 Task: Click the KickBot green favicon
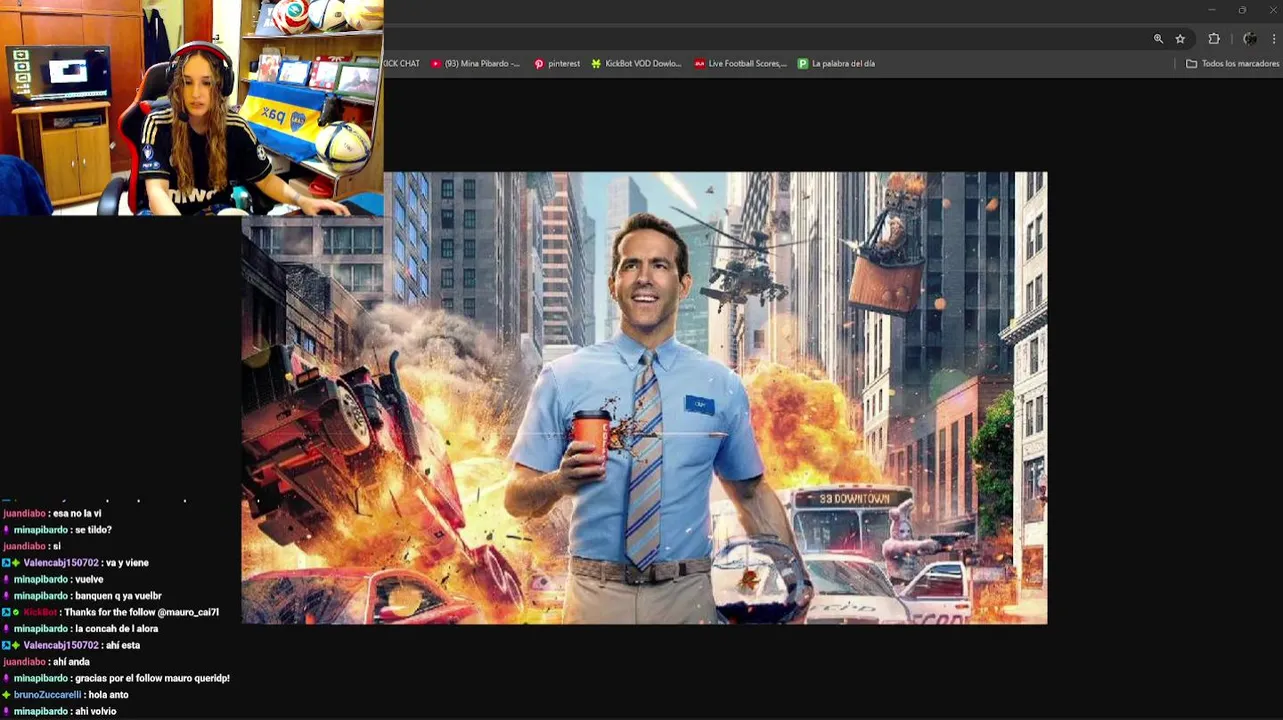596,63
